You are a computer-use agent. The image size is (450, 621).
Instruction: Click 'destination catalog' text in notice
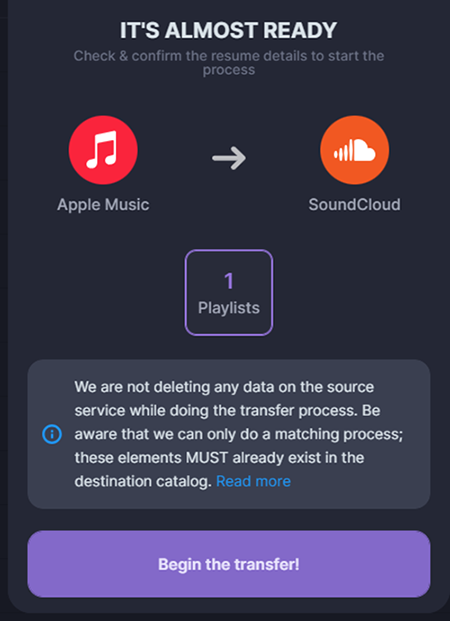(x=143, y=482)
